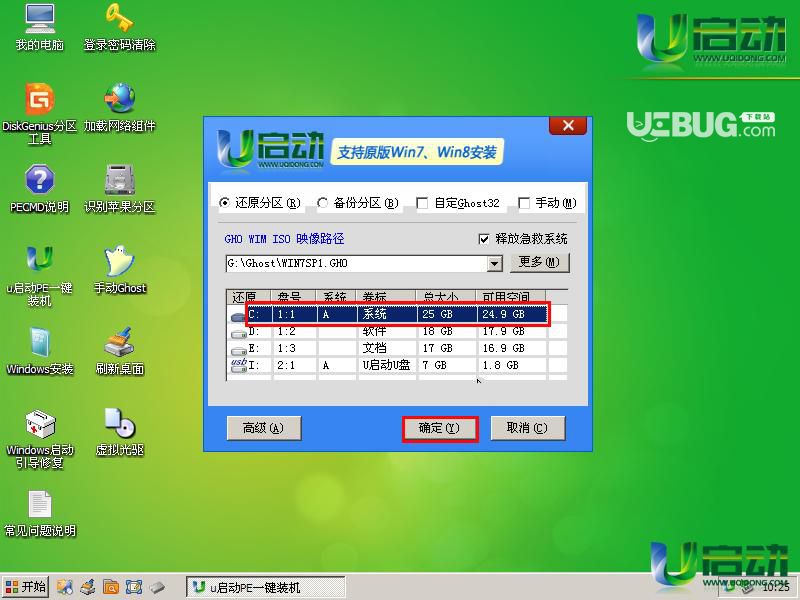Launch the 登录密码清除 key icon
This screenshot has width=800, height=600.
(119, 28)
